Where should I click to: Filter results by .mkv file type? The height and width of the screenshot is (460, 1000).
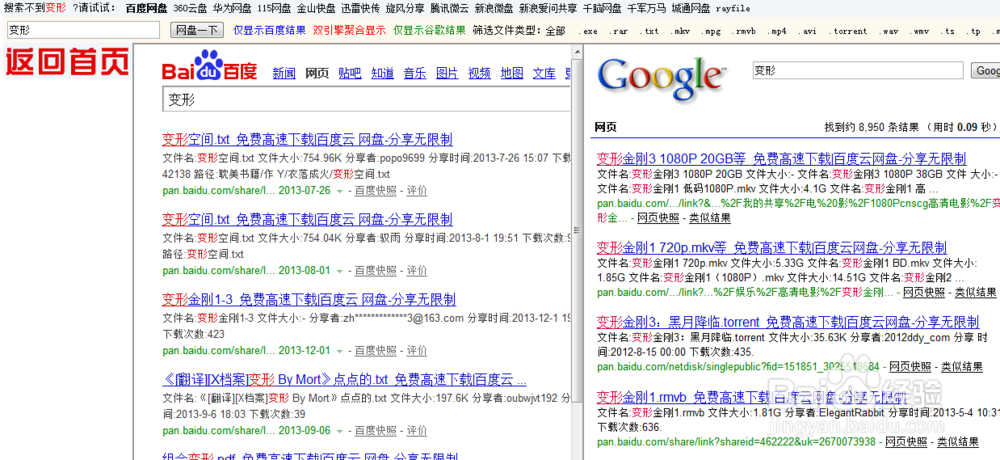[680, 31]
